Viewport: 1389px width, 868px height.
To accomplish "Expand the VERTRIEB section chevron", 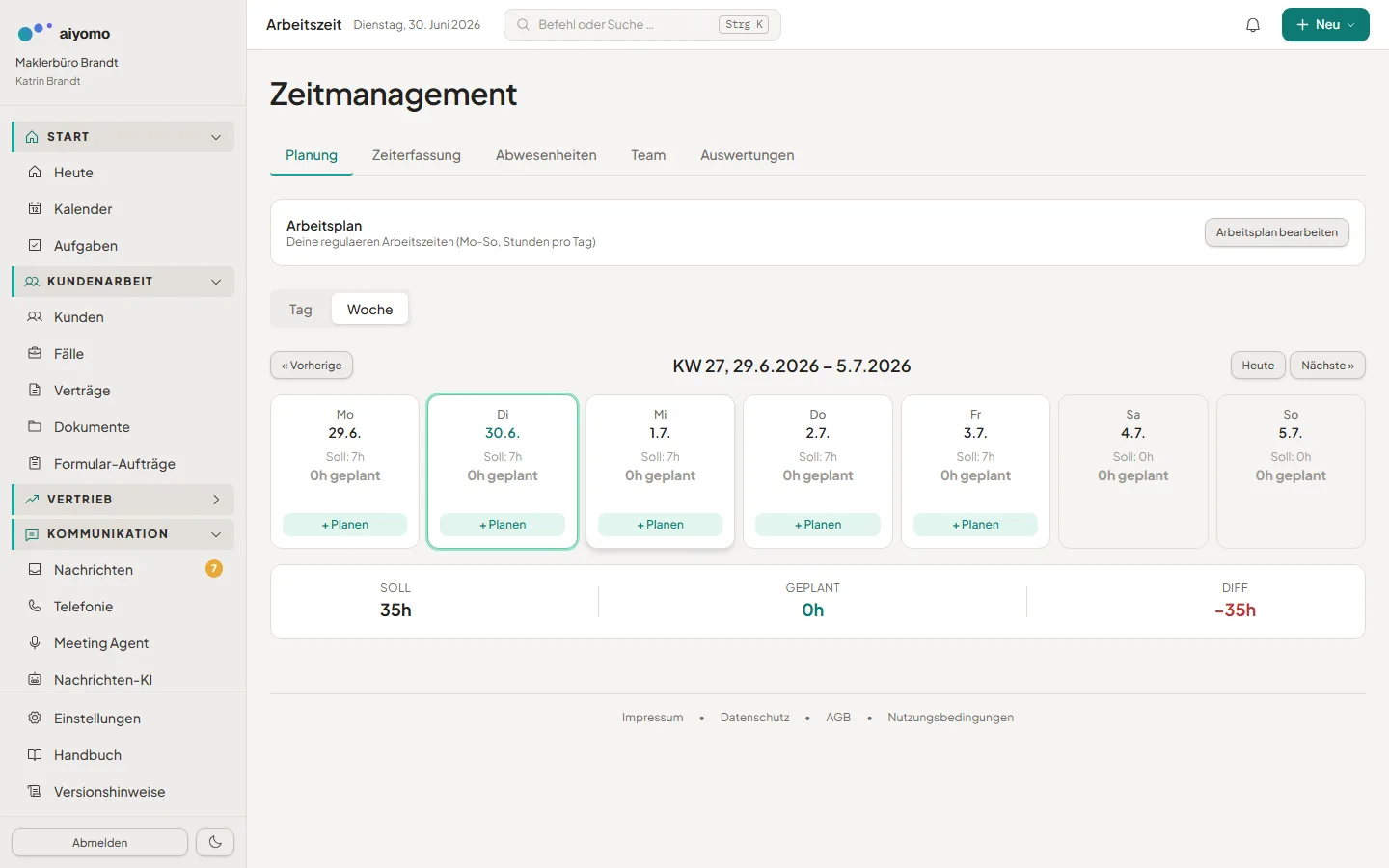I will point(216,500).
